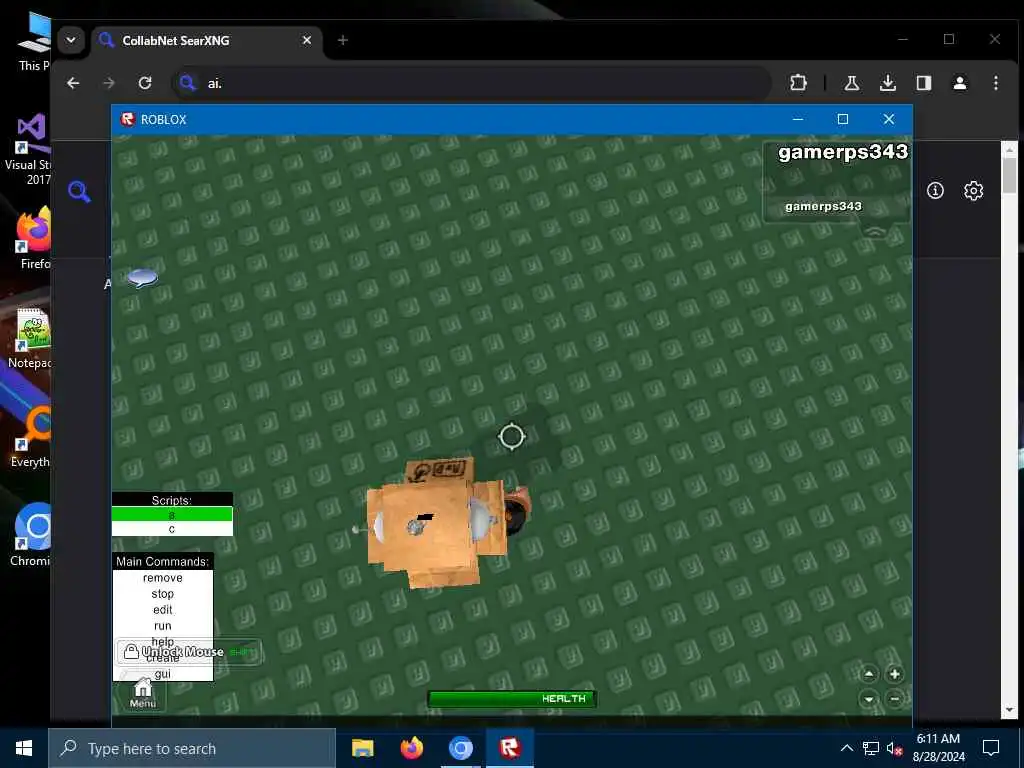Choose the 'stop' command
The image size is (1024, 768).
point(163,594)
